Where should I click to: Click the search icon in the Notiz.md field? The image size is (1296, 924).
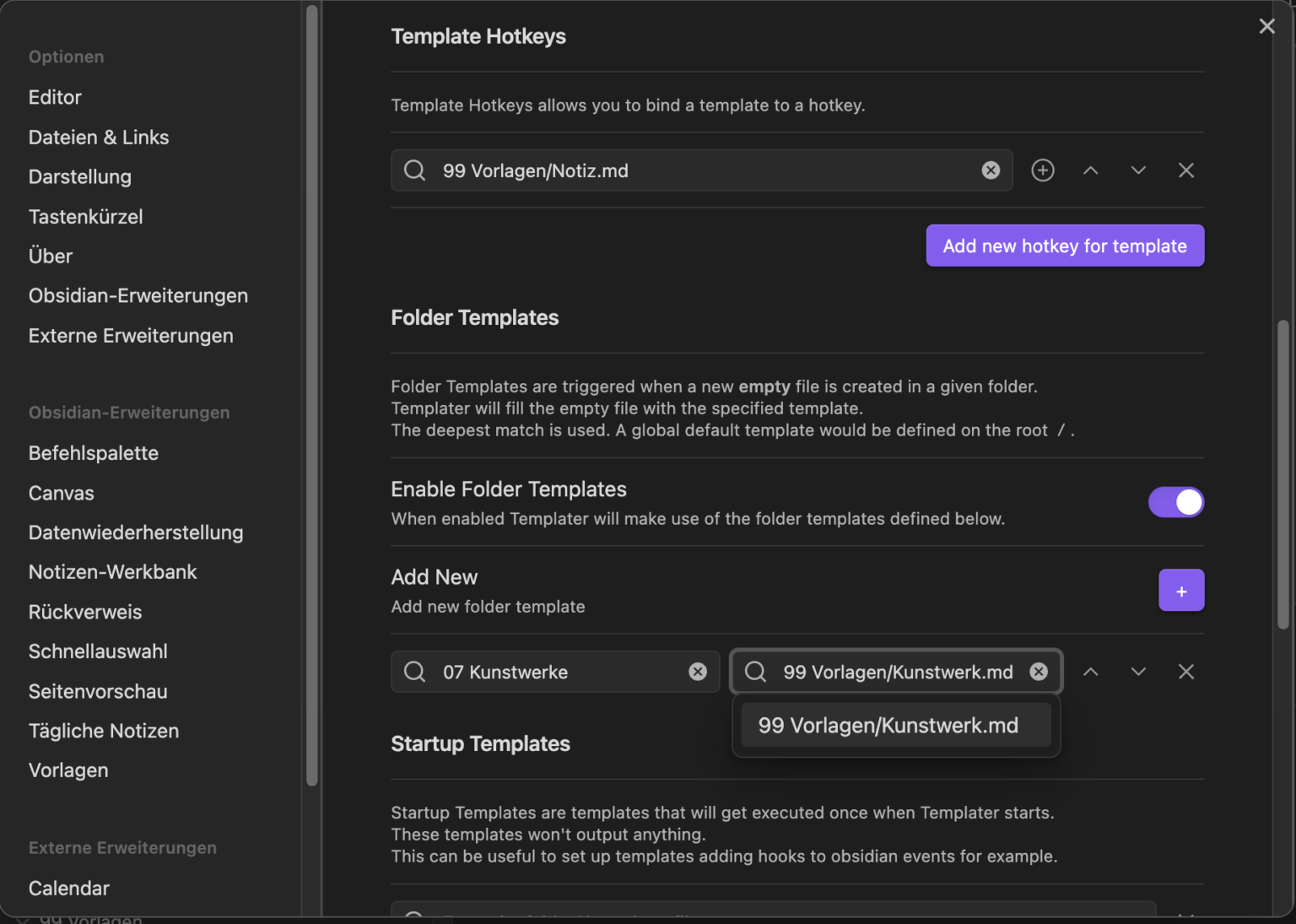tap(415, 170)
